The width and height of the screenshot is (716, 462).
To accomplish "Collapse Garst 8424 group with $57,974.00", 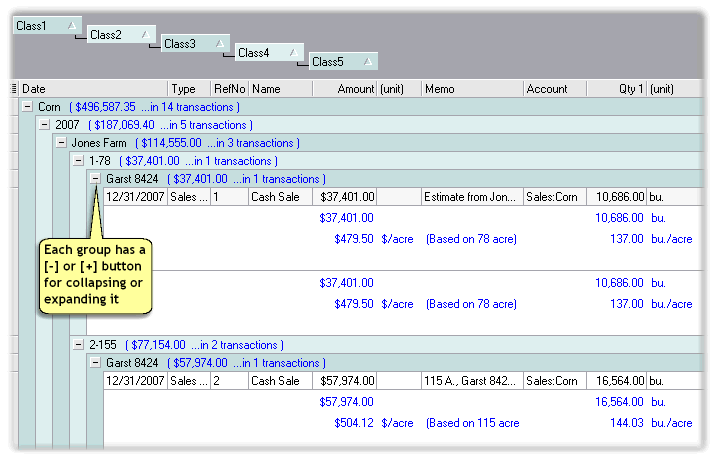I will [x=95, y=362].
